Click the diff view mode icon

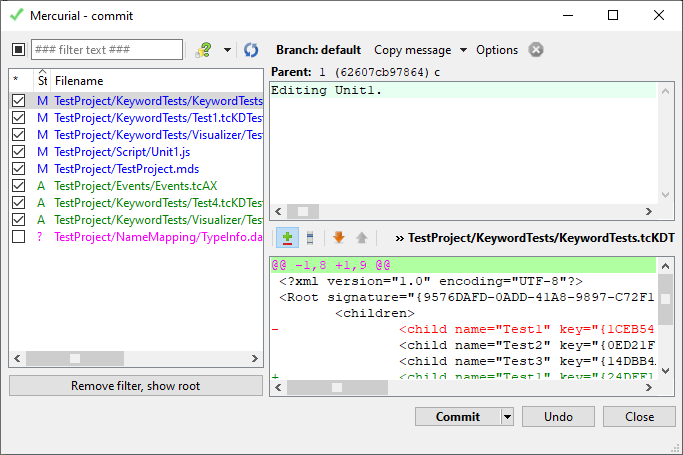pos(310,238)
